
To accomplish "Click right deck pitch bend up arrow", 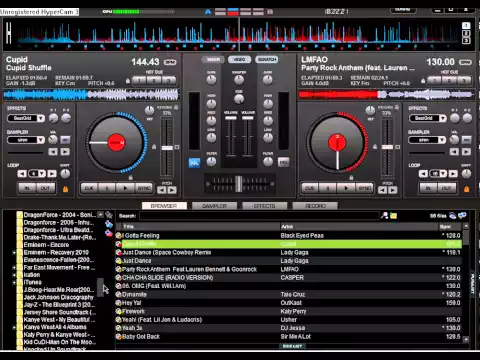I will coord(393,190).
